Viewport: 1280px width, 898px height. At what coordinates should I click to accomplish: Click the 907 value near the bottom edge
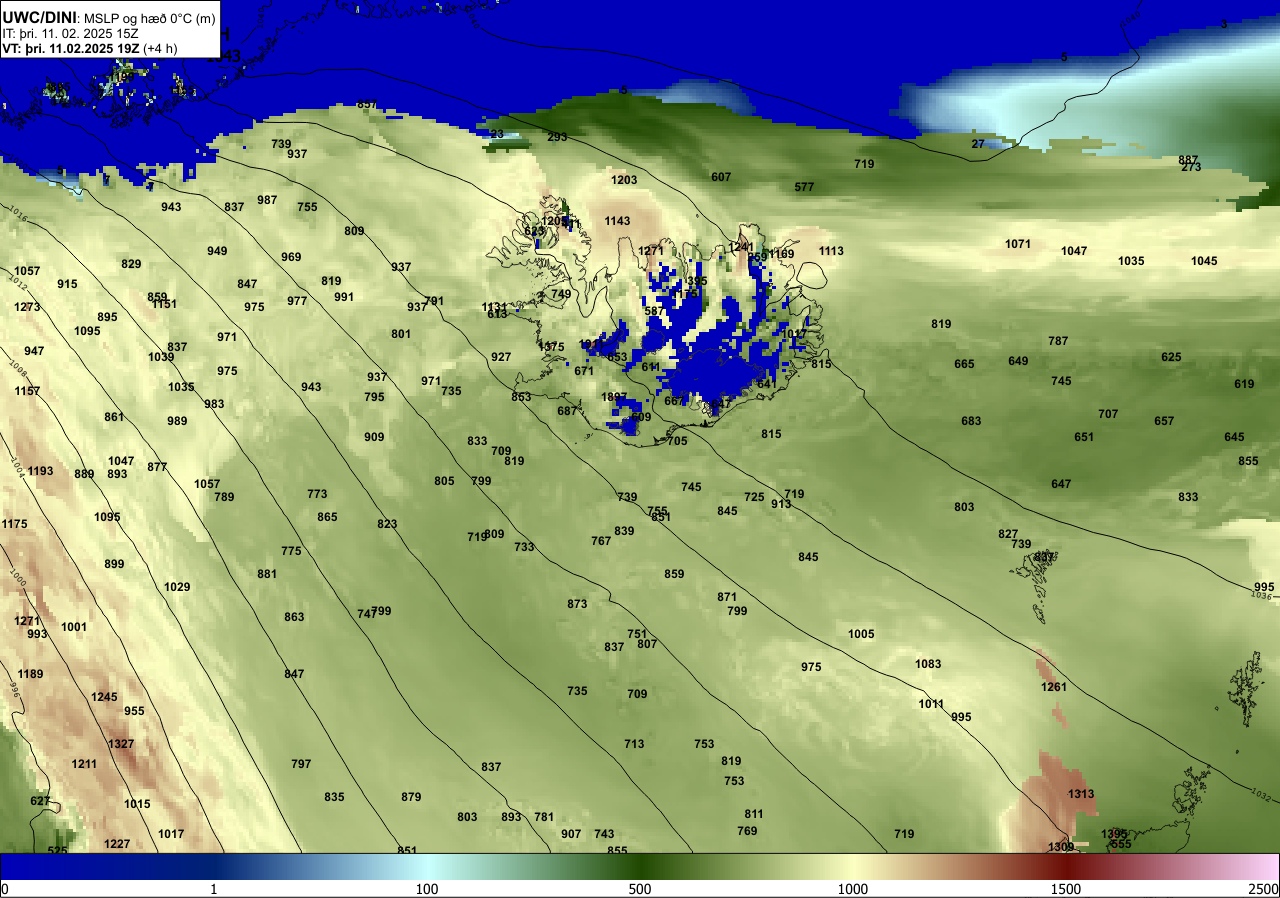[x=571, y=834]
